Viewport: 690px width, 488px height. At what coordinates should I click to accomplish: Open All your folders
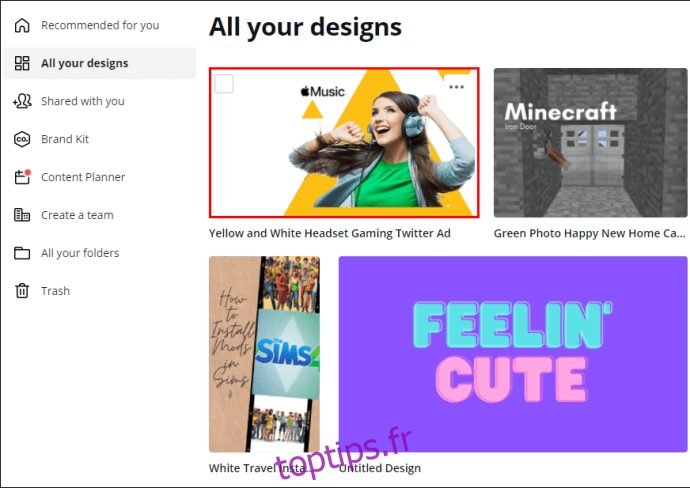point(80,253)
